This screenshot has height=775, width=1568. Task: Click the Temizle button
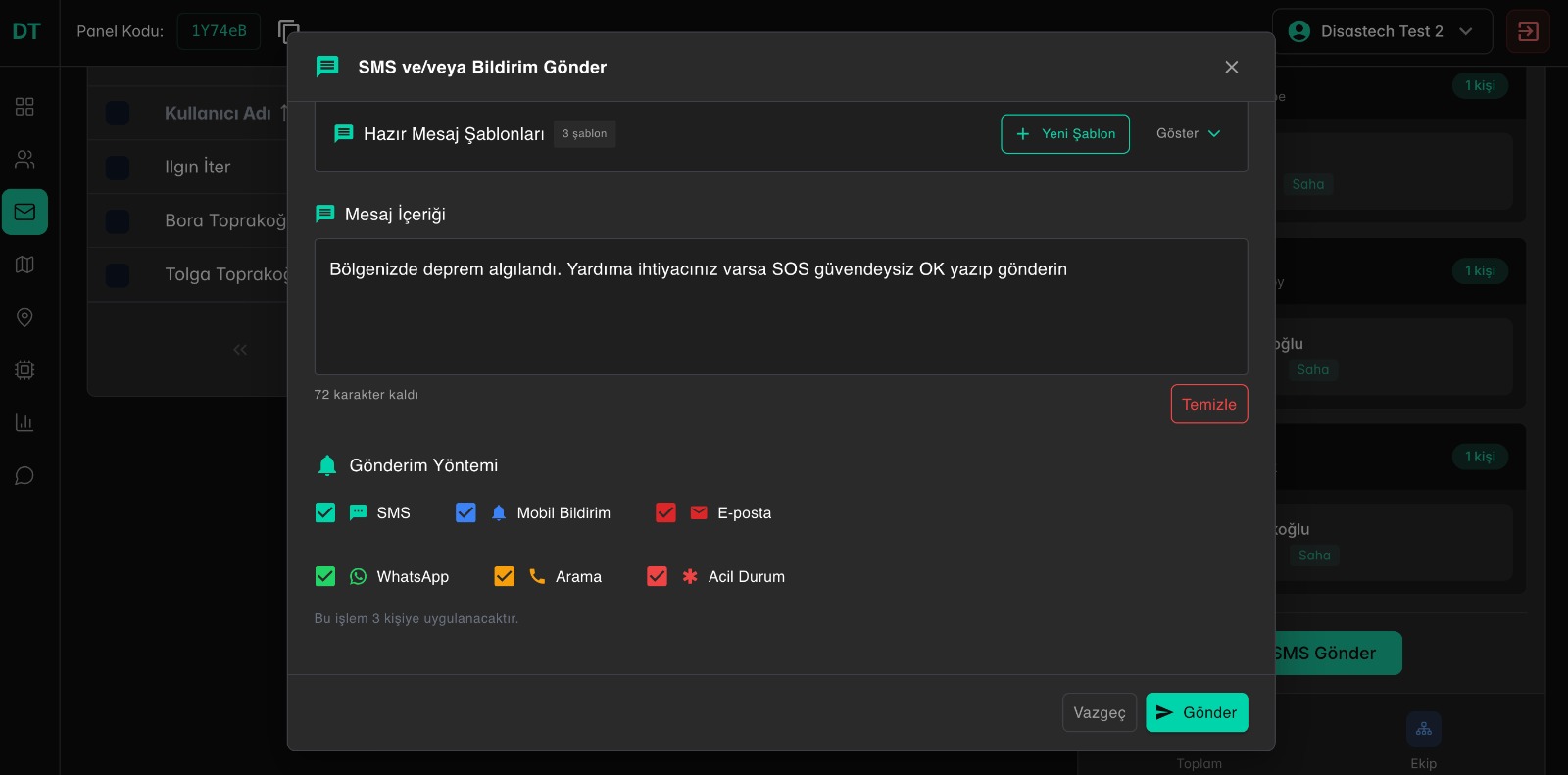click(1209, 404)
